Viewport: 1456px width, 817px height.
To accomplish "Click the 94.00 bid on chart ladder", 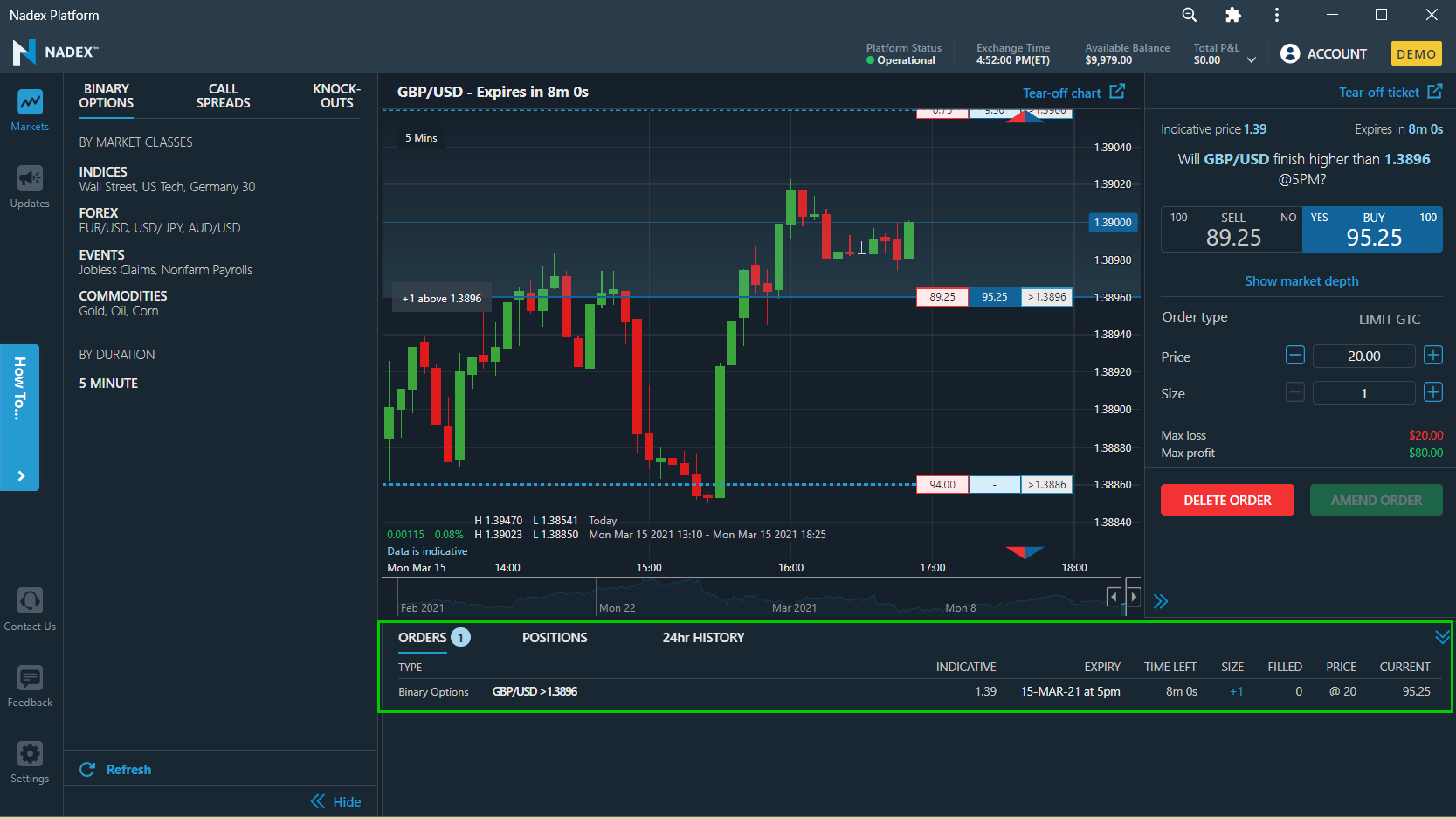I will (942, 485).
